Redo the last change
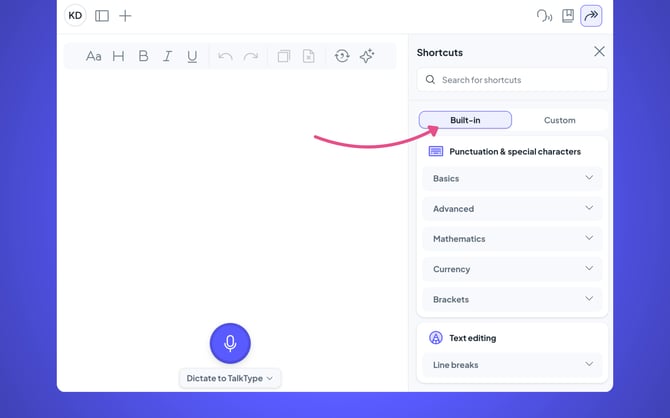The width and height of the screenshot is (670, 418). (250, 56)
